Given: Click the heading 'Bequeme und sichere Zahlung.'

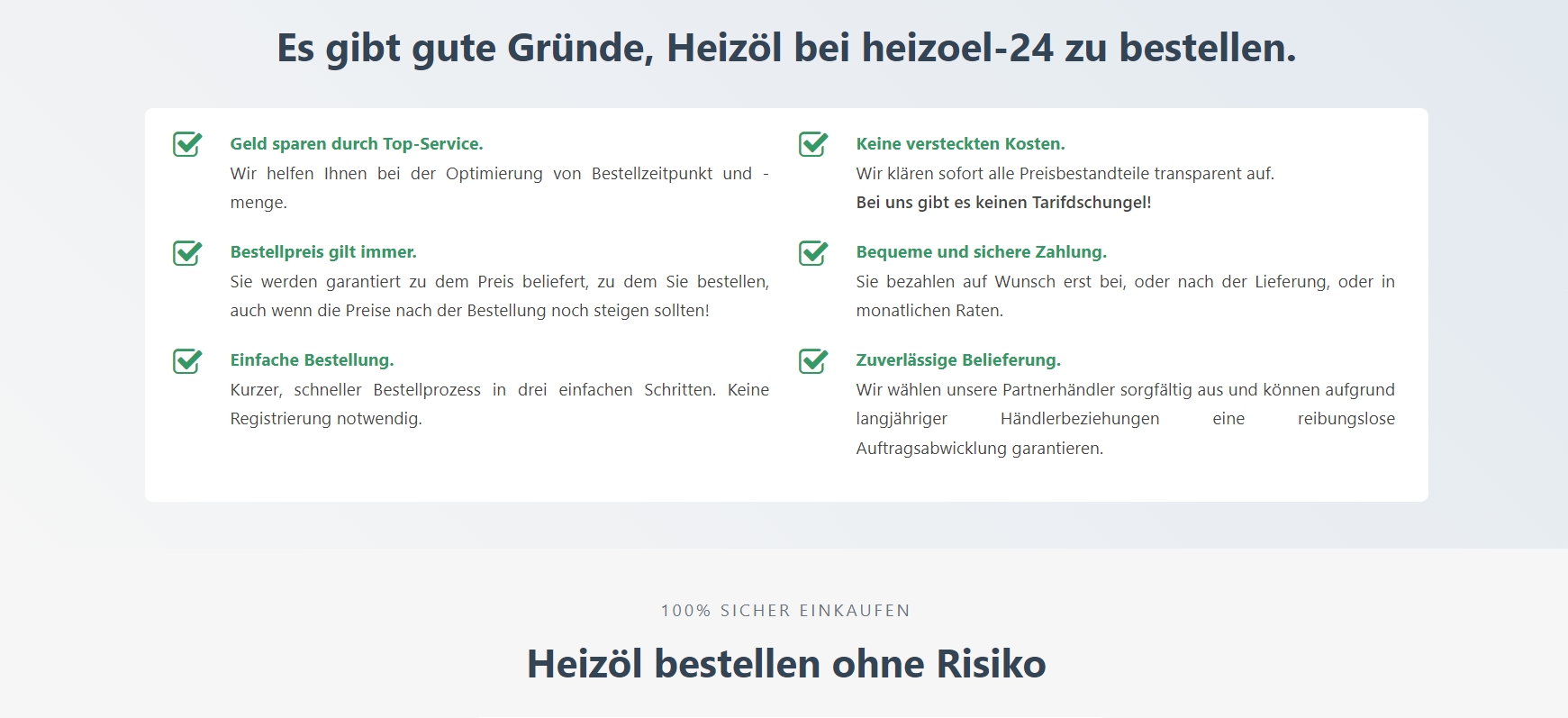Looking at the screenshot, I should [x=981, y=252].
